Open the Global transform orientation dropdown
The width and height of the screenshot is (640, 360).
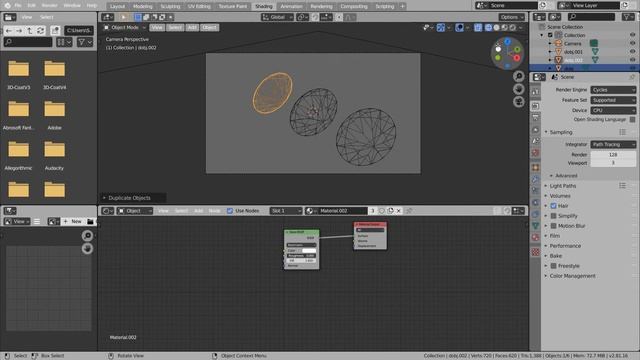coord(277,17)
